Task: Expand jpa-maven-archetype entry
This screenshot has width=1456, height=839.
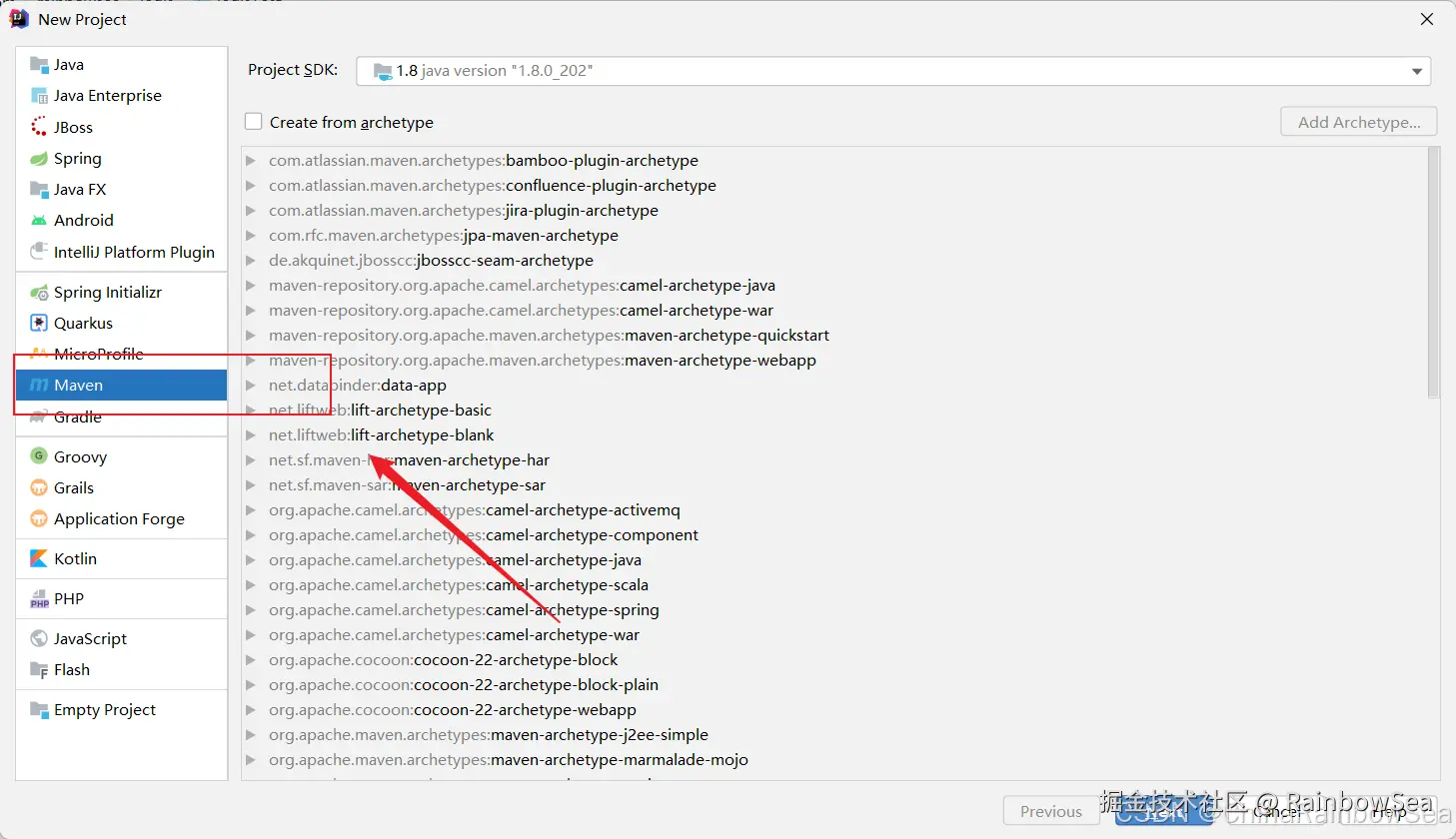Action: [x=251, y=236]
